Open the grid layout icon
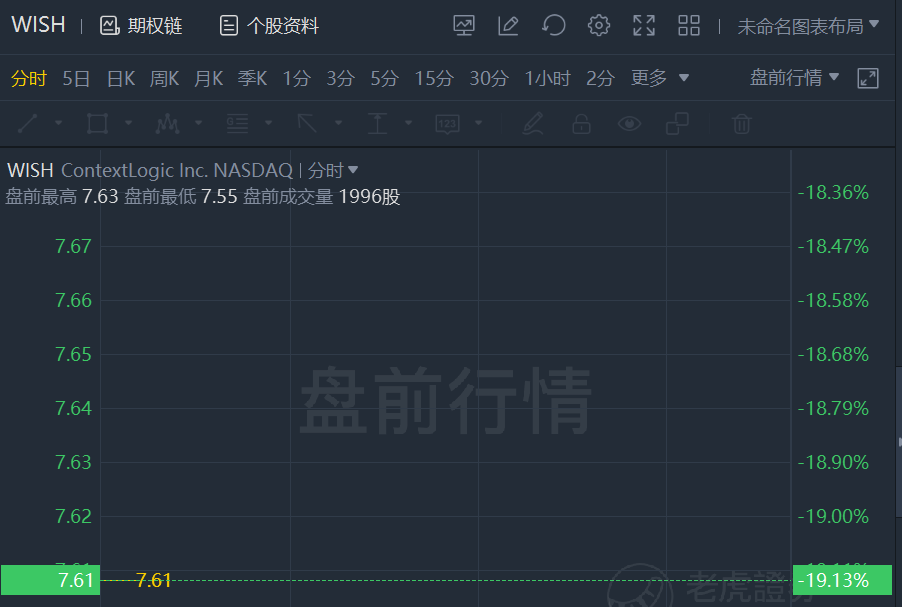The height and width of the screenshot is (607, 902). [x=689, y=26]
